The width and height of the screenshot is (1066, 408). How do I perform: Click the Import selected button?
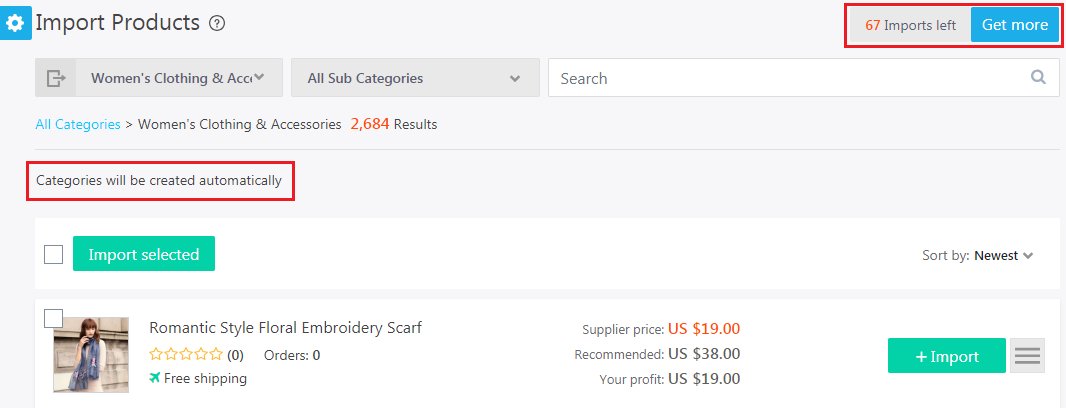144,254
